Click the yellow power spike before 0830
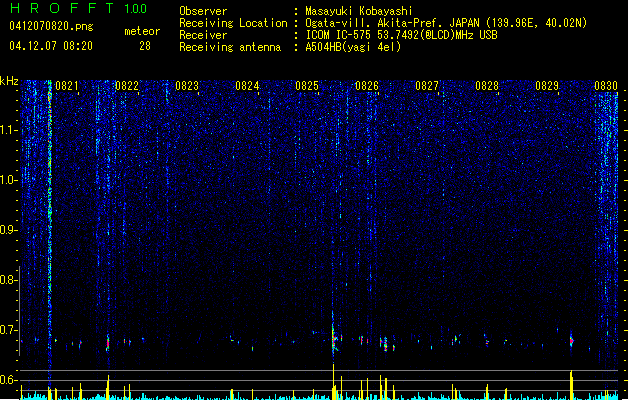The image size is (629, 400). point(571,385)
